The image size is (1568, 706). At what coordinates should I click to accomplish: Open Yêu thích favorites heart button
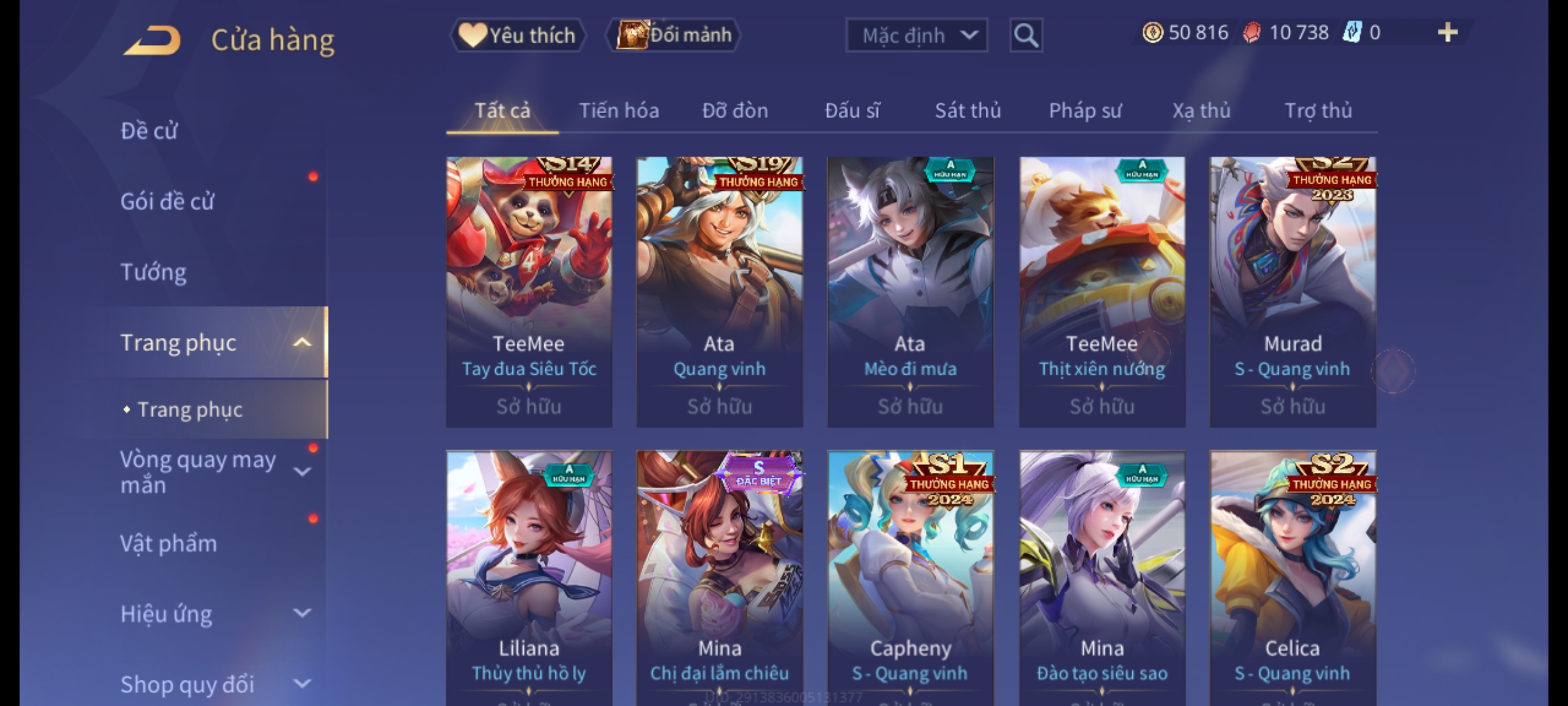[517, 35]
